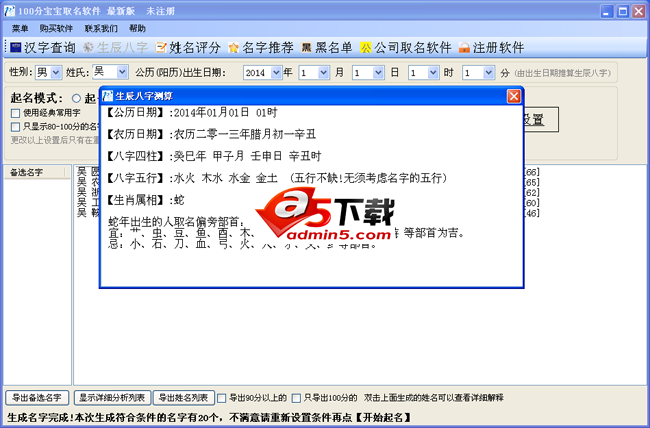
Task: Click the 蛇年出生的人取名偏旁部首 text
Action: point(177,222)
